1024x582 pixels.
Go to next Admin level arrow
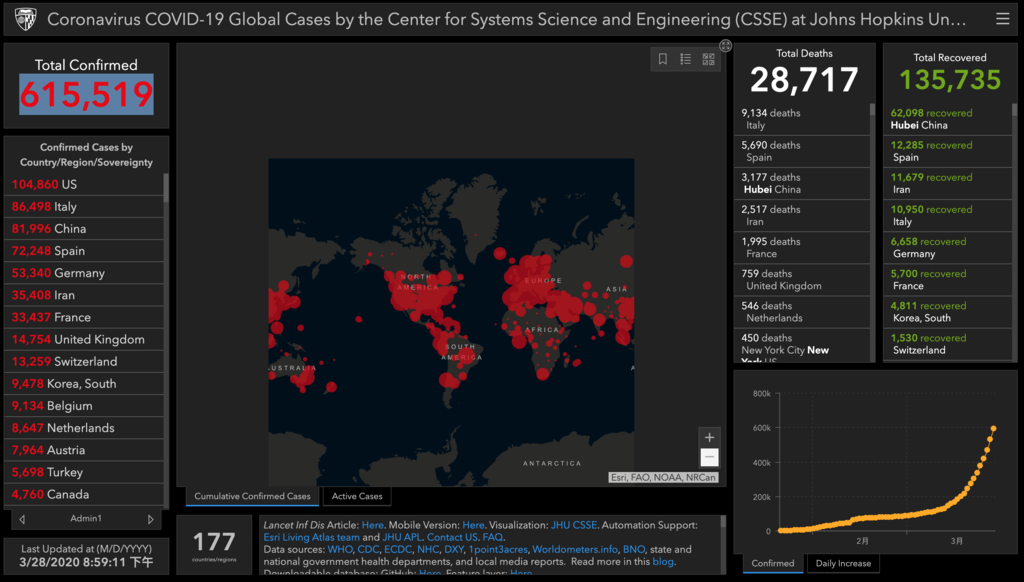150,519
